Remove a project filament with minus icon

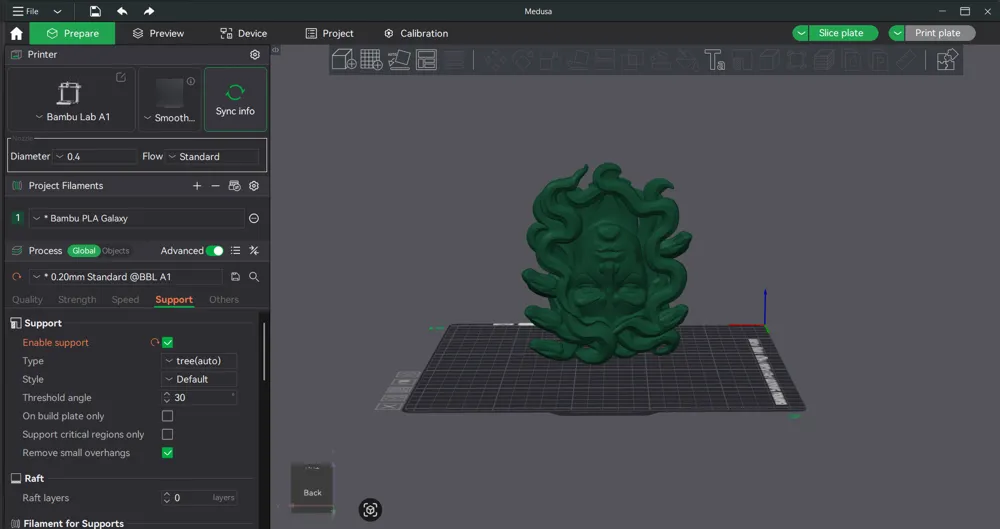216,186
